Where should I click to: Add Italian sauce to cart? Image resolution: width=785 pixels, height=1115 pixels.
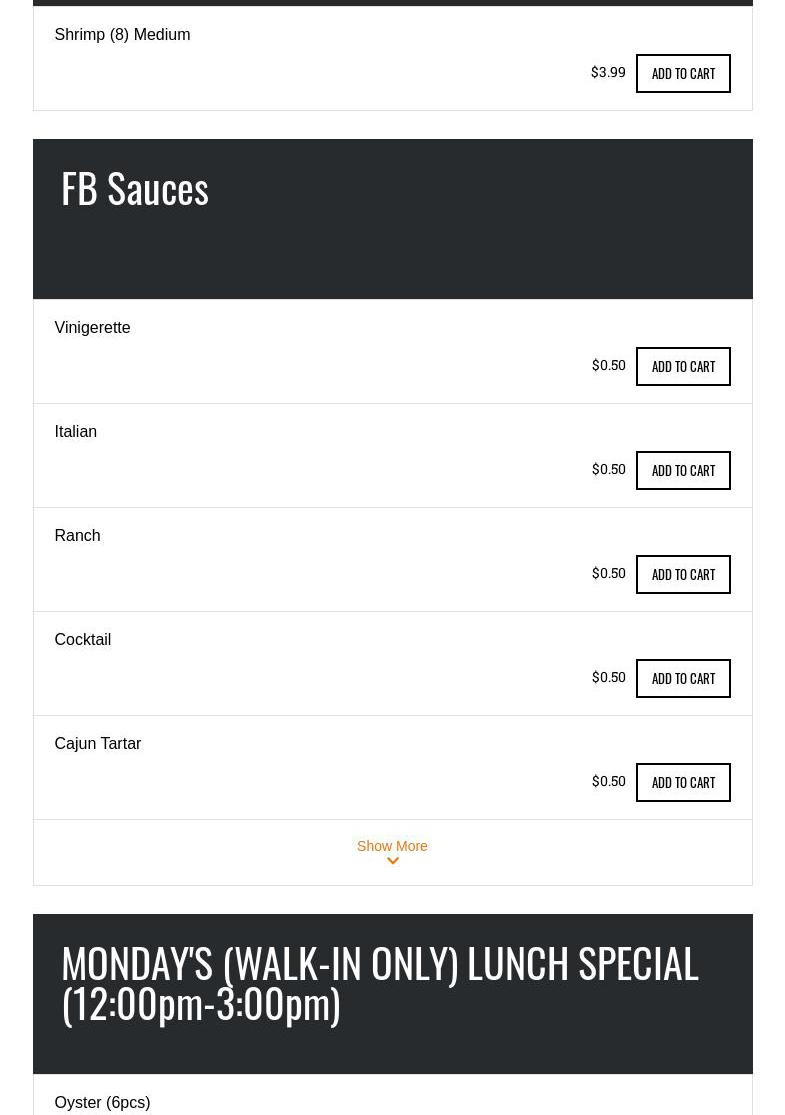click(683, 470)
